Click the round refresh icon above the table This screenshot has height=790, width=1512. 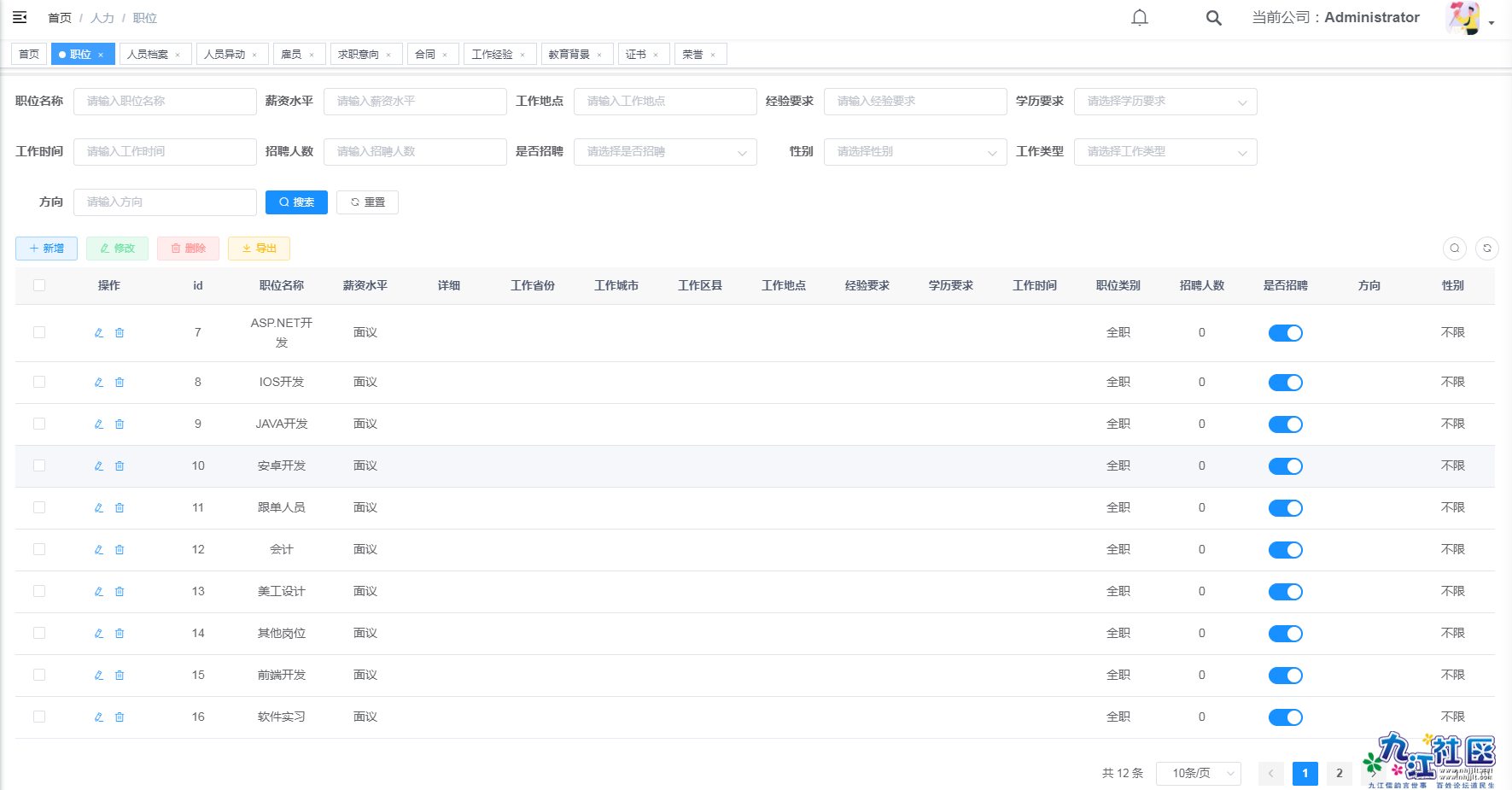(1486, 249)
